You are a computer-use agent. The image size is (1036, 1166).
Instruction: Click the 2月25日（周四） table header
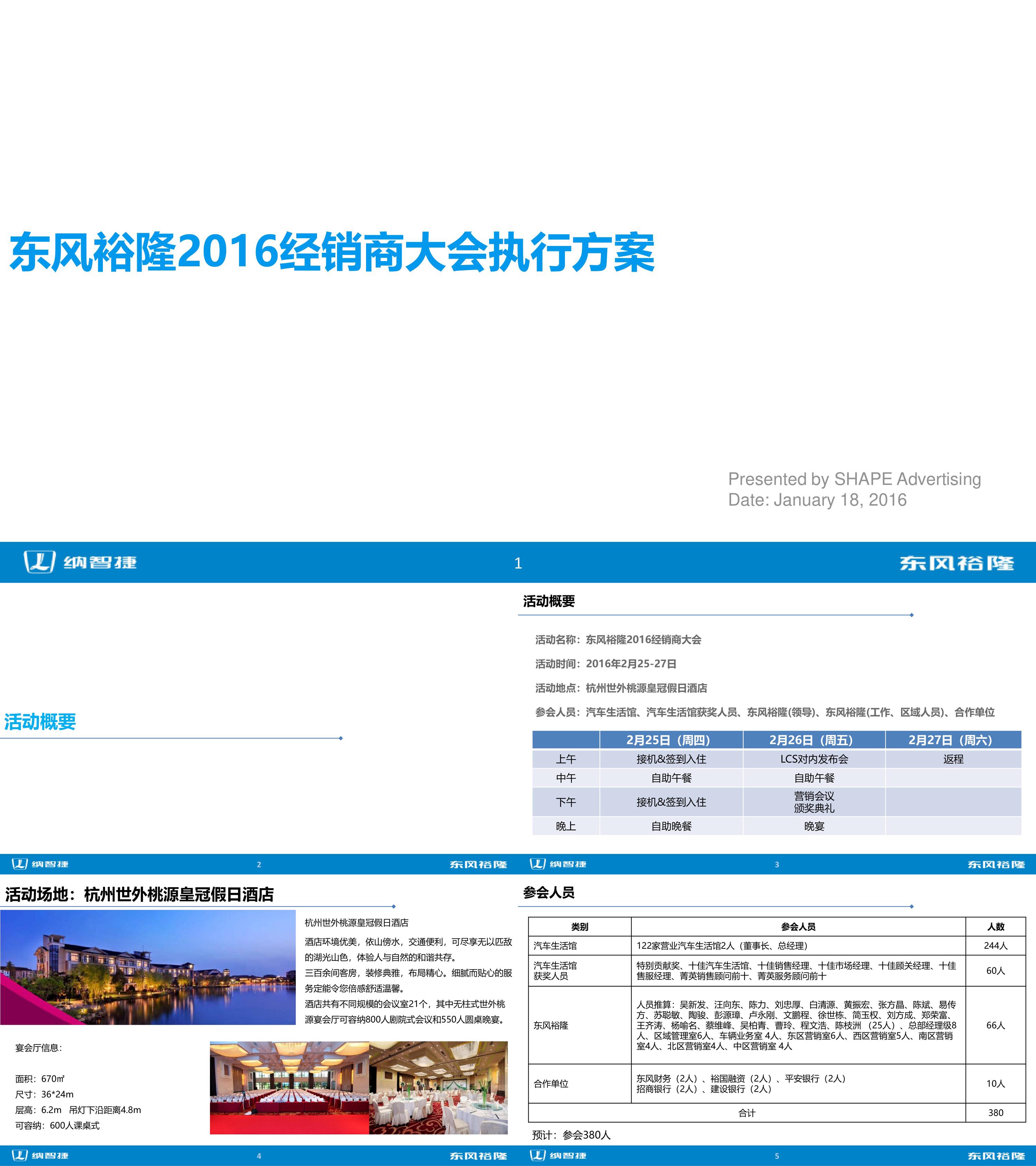[671, 740]
